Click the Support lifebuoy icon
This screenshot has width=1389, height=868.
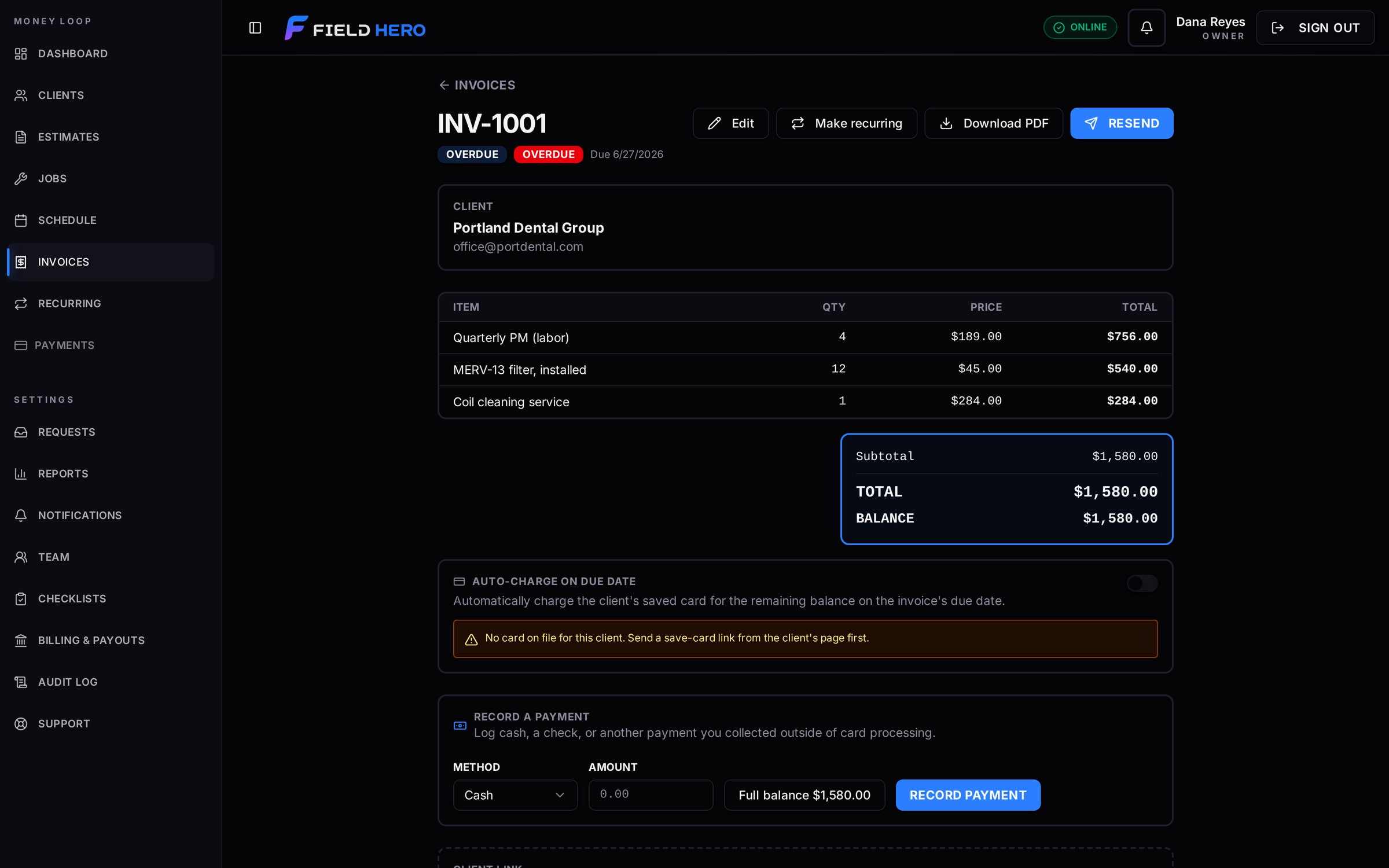[21, 724]
